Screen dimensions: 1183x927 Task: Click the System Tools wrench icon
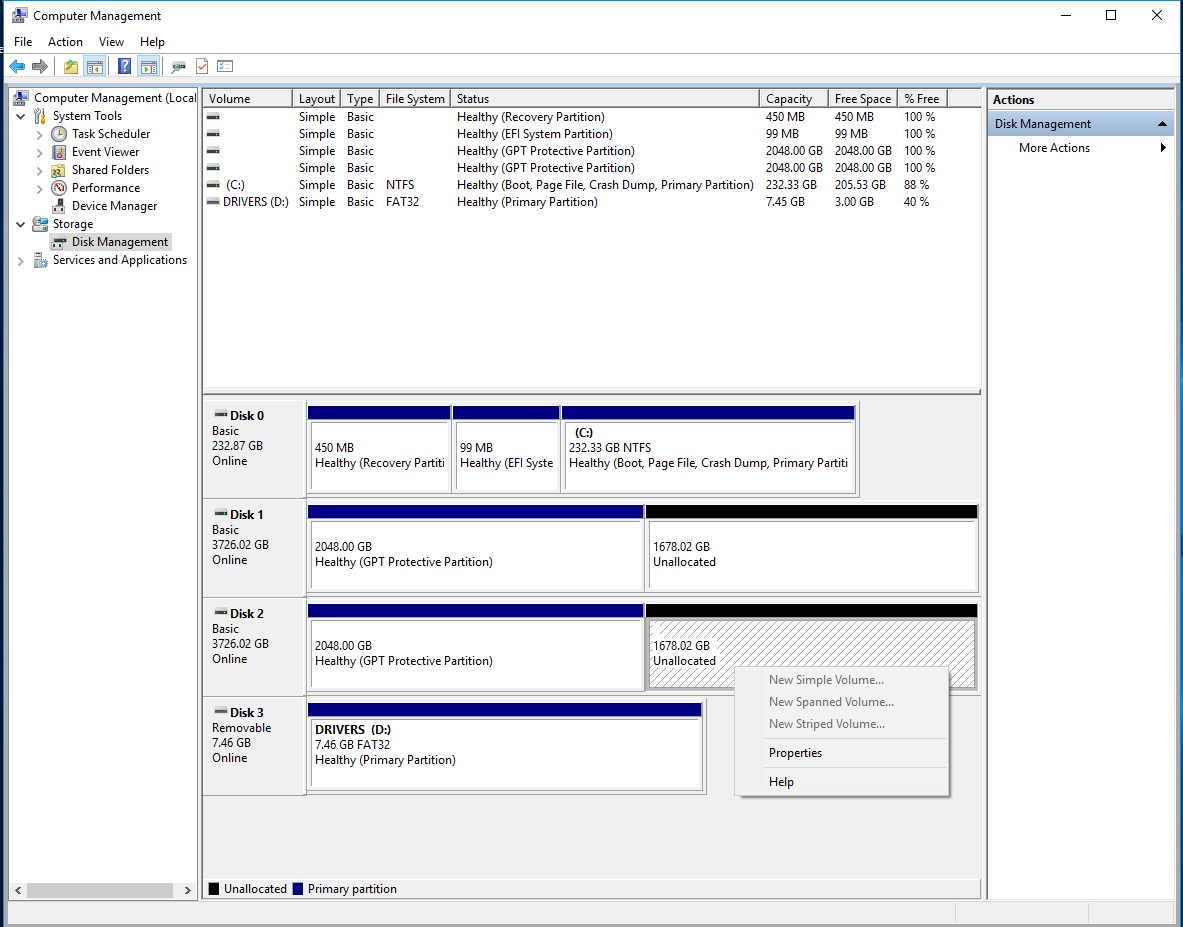[x=40, y=115]
